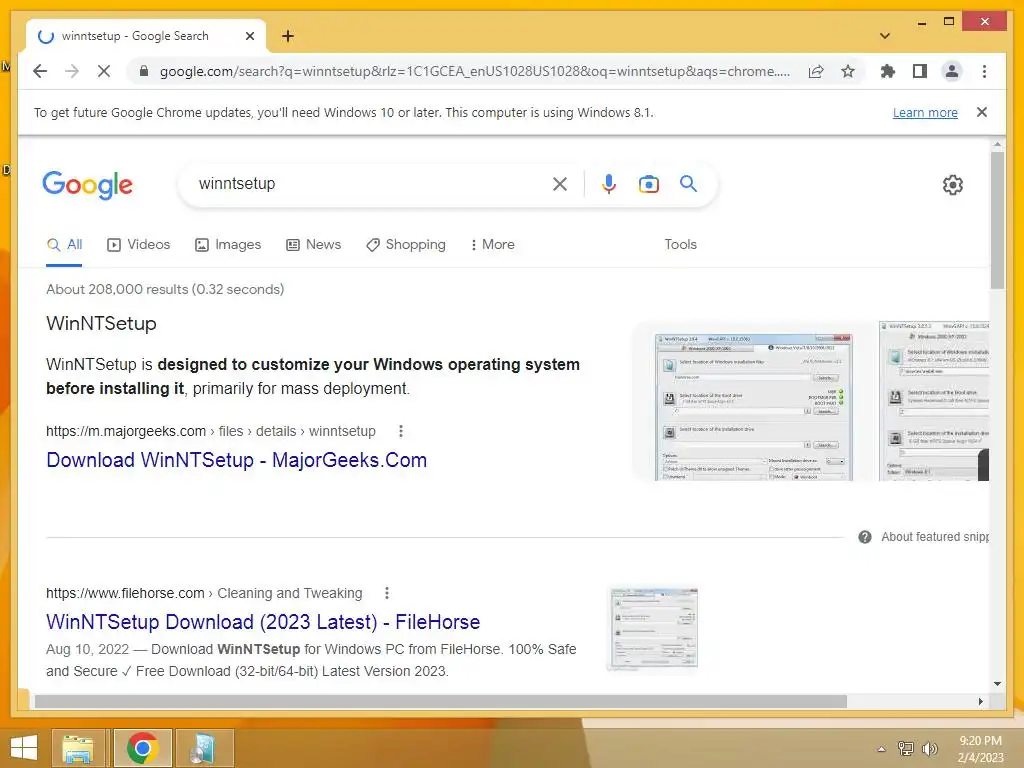Click the scroll right arrow
This screenshot has width=1024, height=768.
point(980,701)
